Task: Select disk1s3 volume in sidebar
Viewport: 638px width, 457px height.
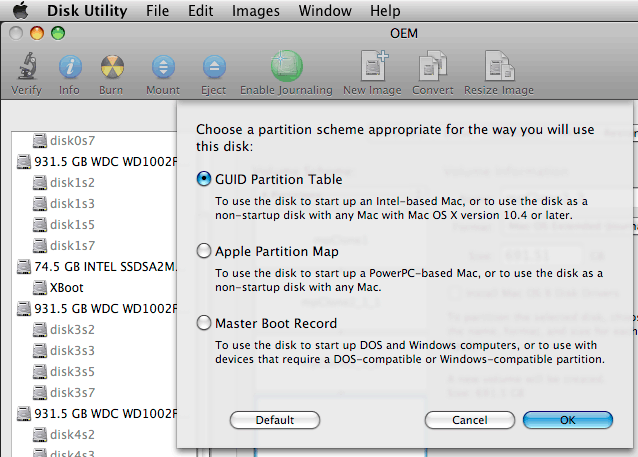Action: coord(64,203)
